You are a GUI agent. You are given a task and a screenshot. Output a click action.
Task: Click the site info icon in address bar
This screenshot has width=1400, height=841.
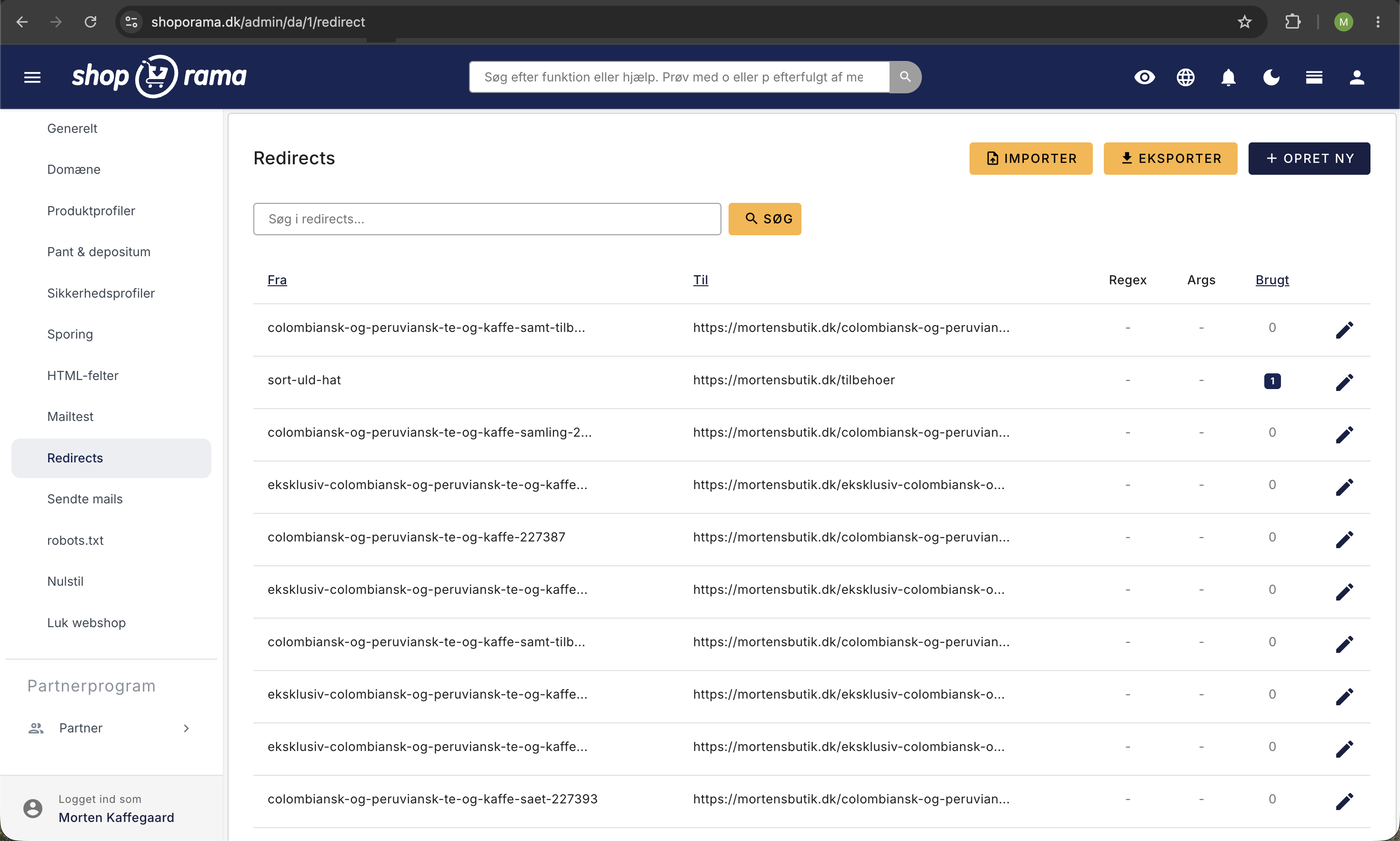tap(132, 21)
